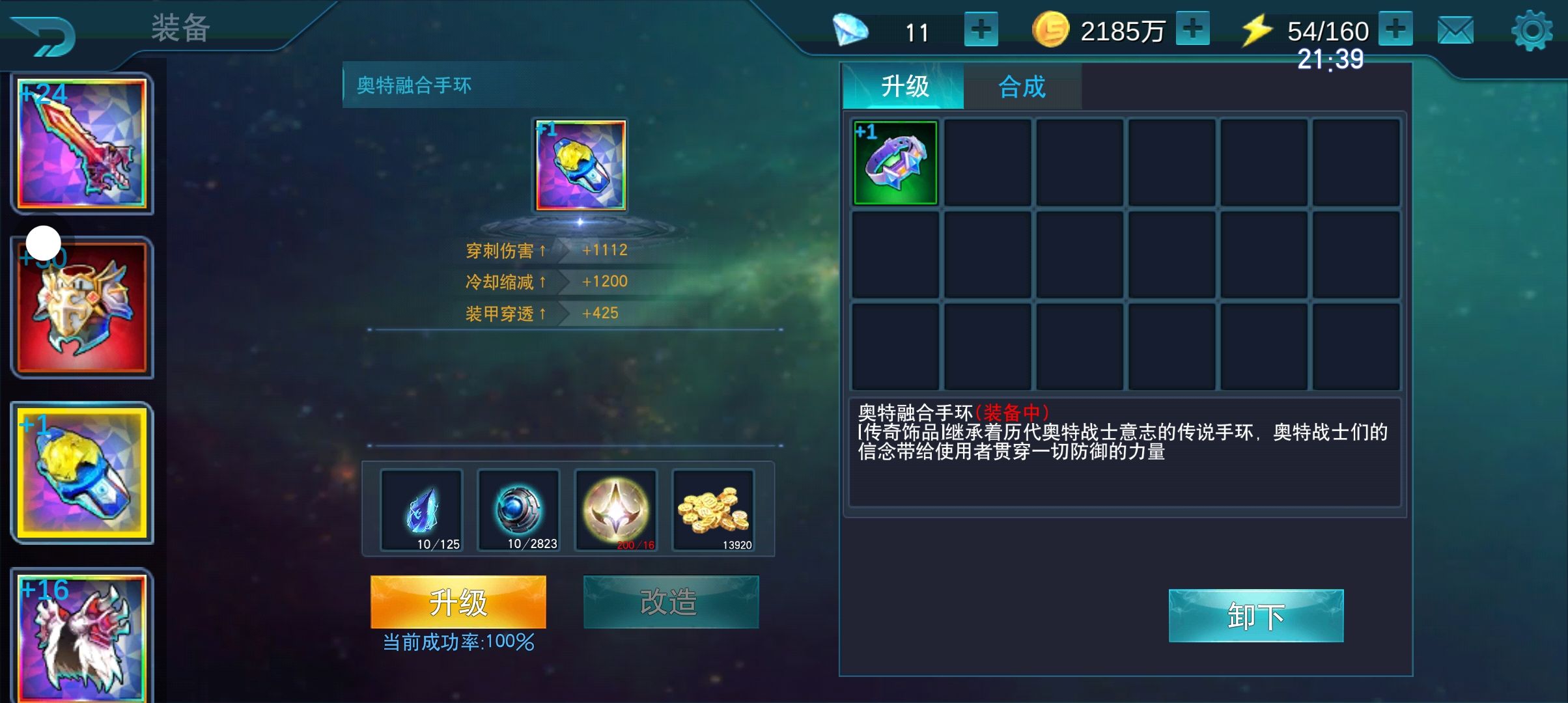Switch to the 合成 tab

[x=1022, y=87]
